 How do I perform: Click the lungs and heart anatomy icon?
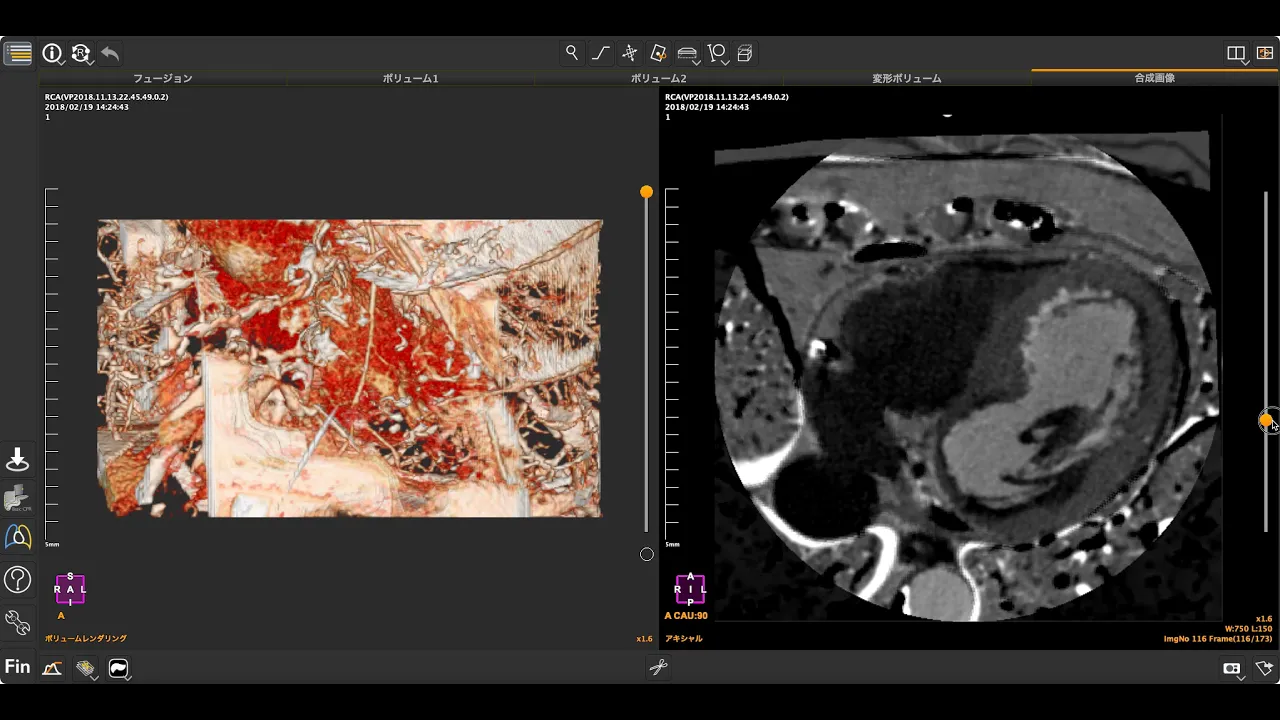coord(18,538)
